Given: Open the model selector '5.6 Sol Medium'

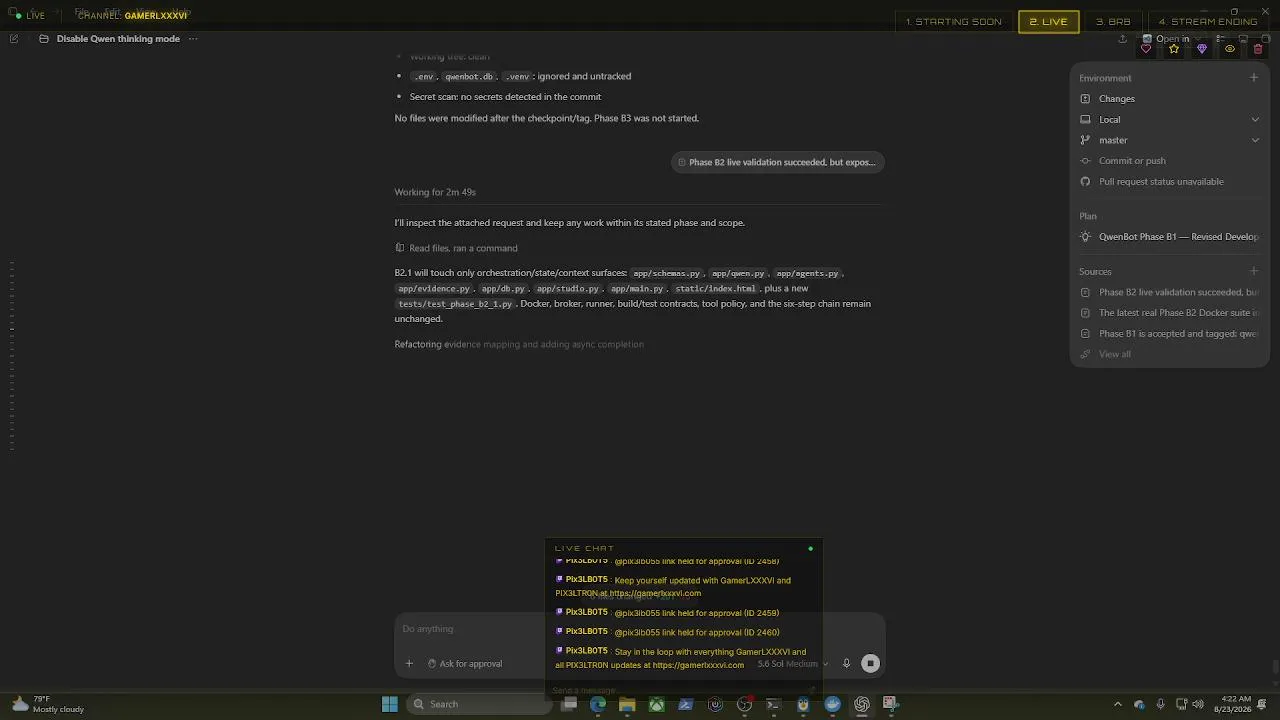Looking at the screenshot, I should 792,664.
